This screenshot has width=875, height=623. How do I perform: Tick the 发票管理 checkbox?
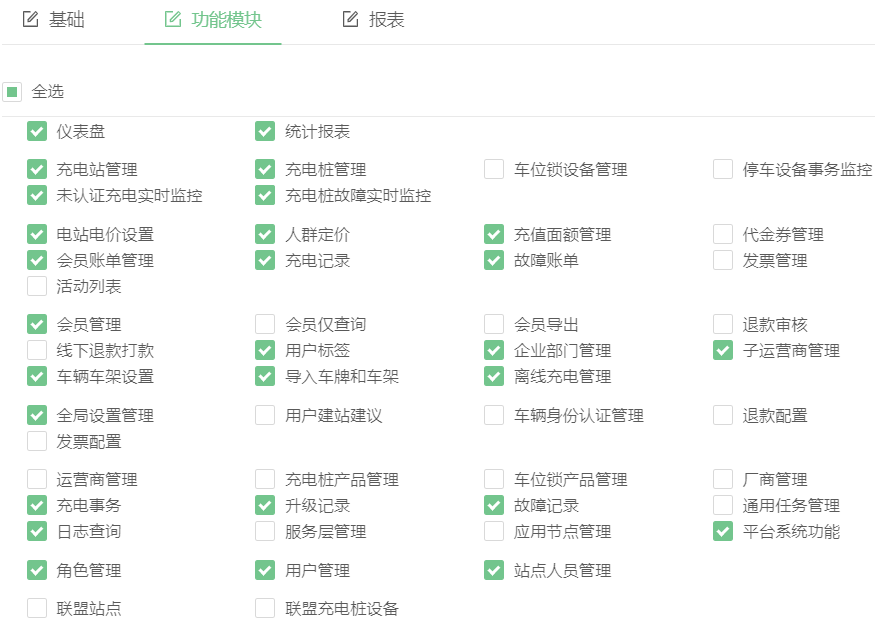pyautogui.click(x=723, y=260)
